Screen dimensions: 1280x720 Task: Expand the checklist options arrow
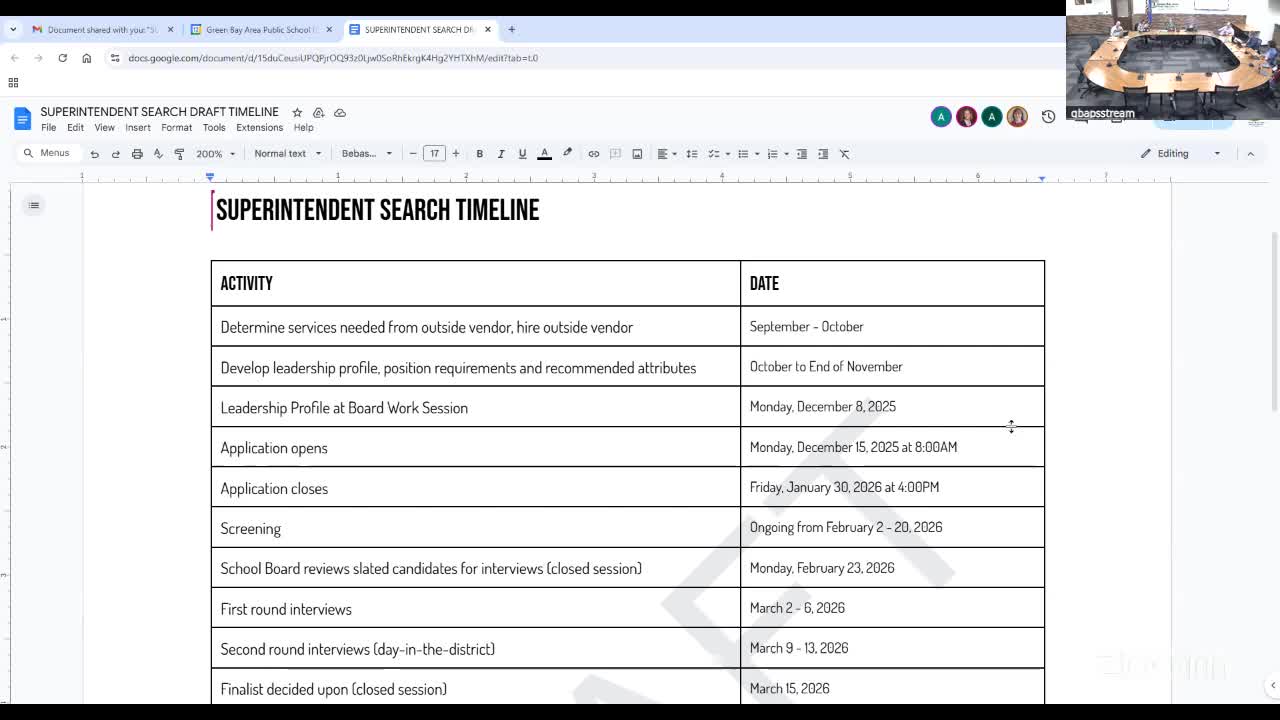(x=728, y=154)
